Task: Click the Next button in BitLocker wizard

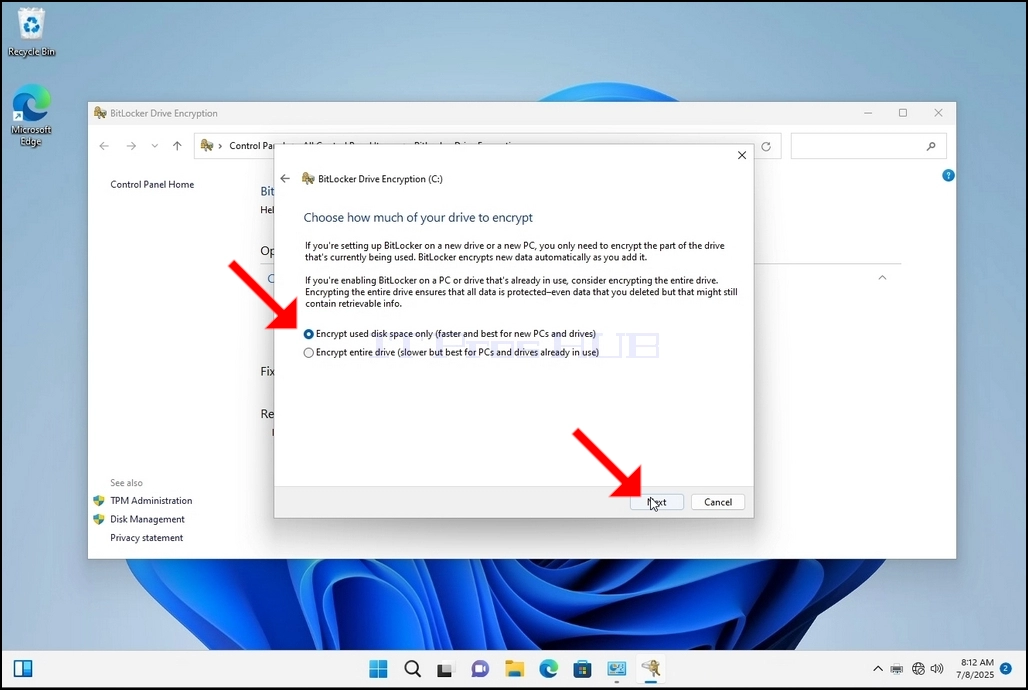Action: (657, 502)
